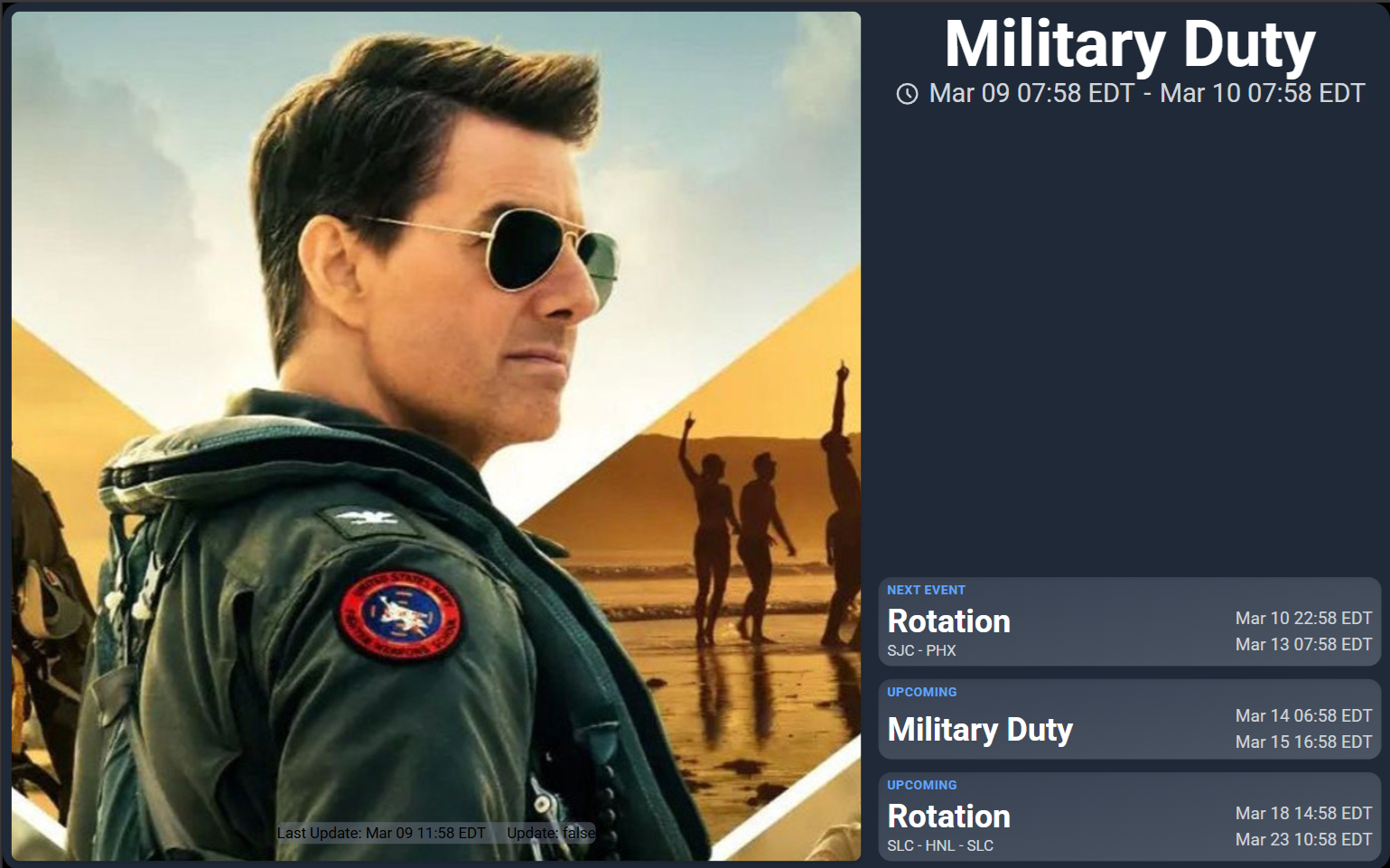
Task: Click the Last Update Mar 09 11:58 label
Action: (381, 833)
